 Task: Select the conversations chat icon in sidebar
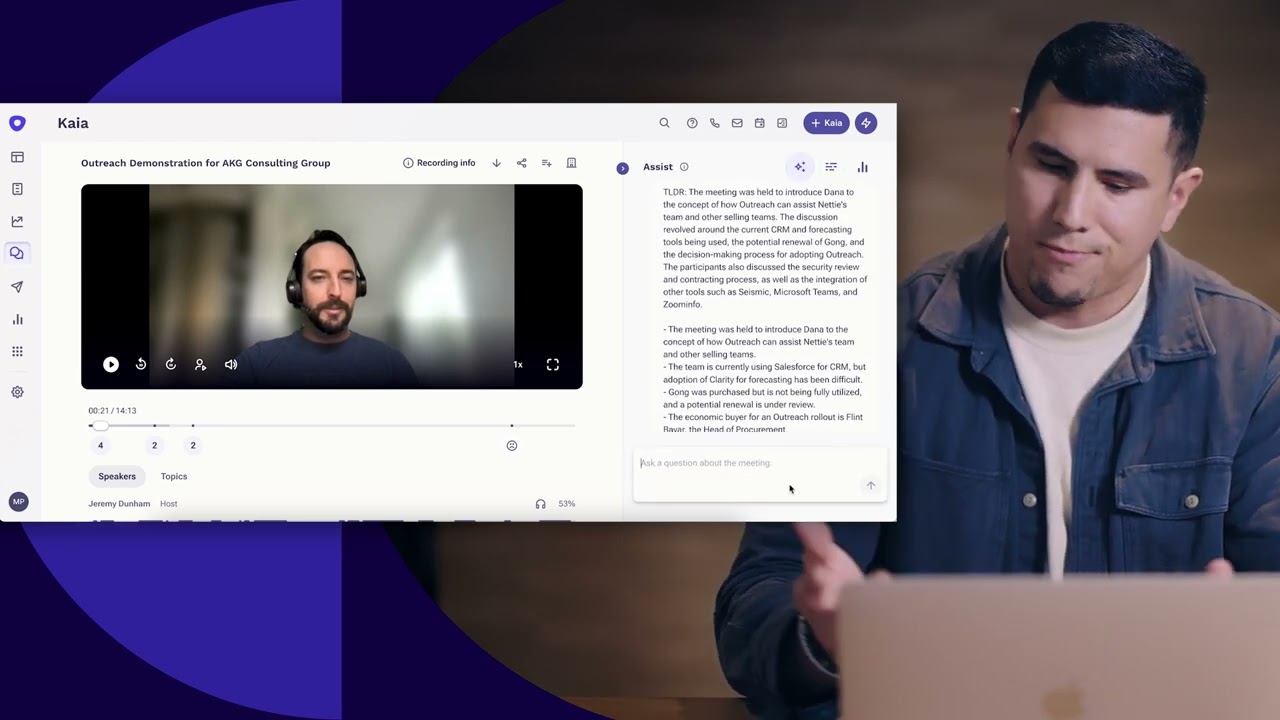17,254
